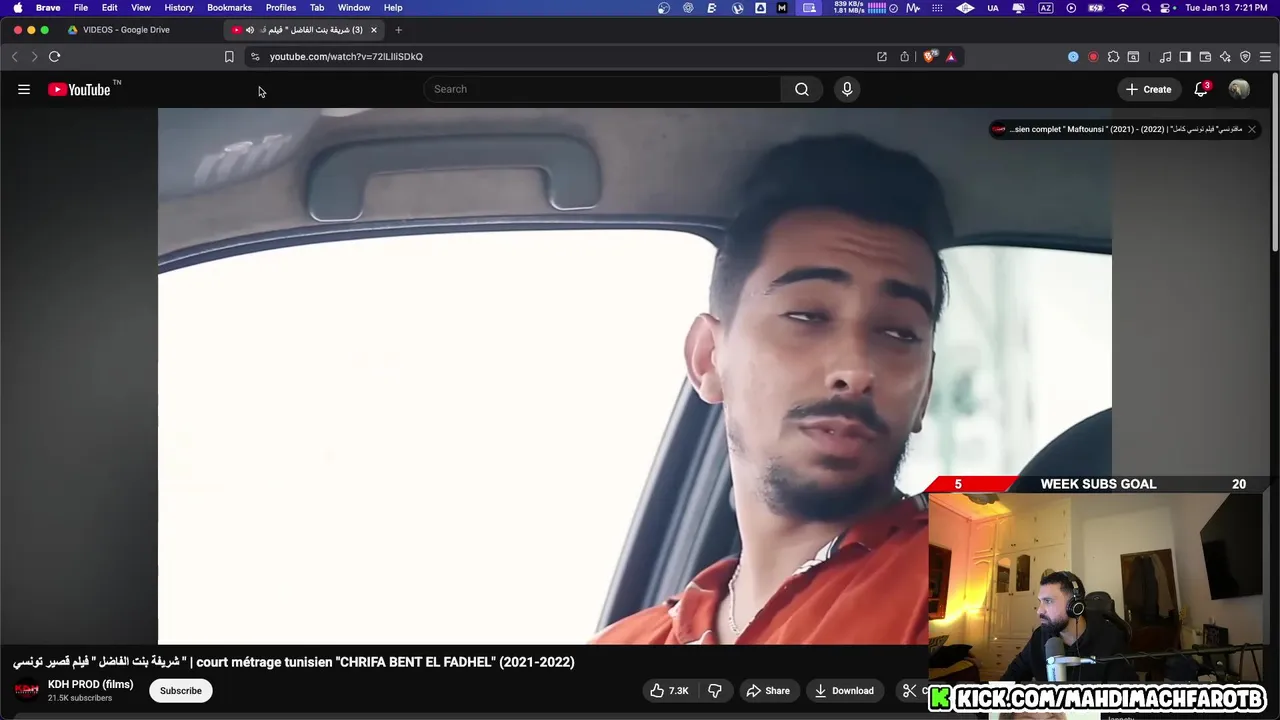Screen dimensions: 1280x720
Task: Open Brave main menu hamburger
Action: [1265, 57]
